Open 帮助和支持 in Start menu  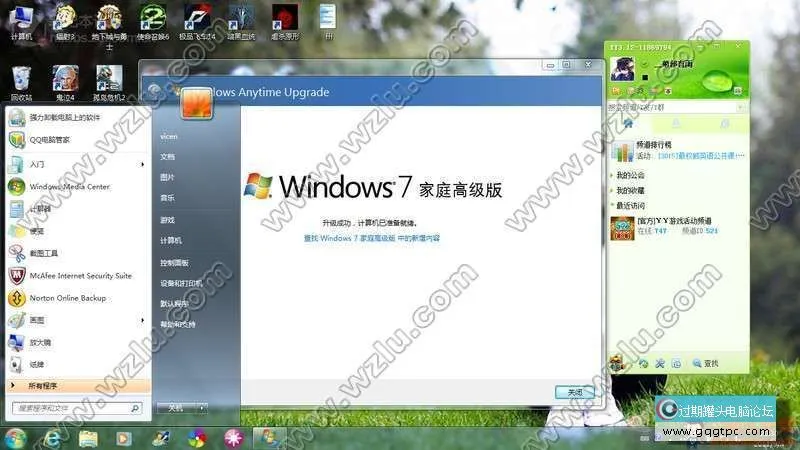[178, 324]
